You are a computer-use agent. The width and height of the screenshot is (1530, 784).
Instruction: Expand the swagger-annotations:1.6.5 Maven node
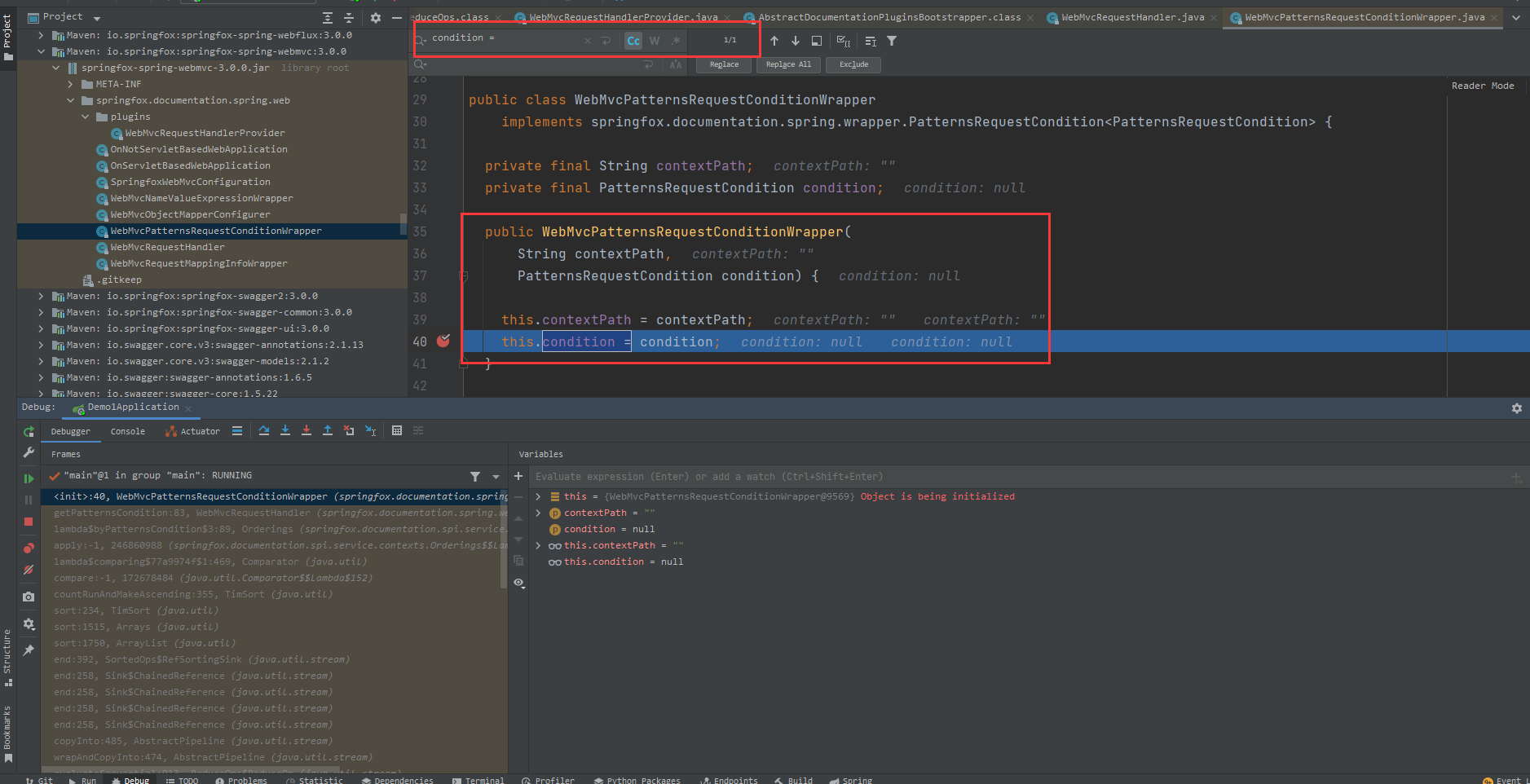point(39,377)
